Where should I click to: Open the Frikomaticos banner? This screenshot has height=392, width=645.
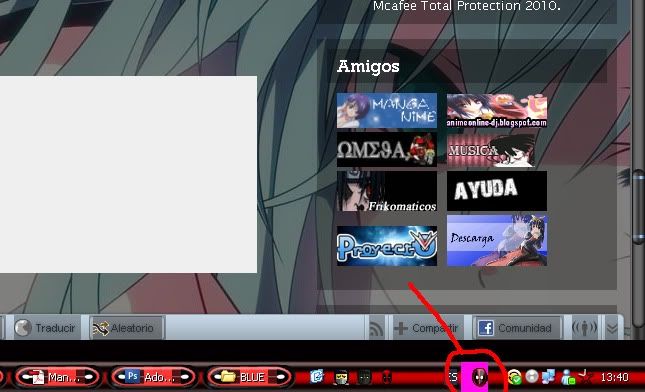click(x=387, y=192)
